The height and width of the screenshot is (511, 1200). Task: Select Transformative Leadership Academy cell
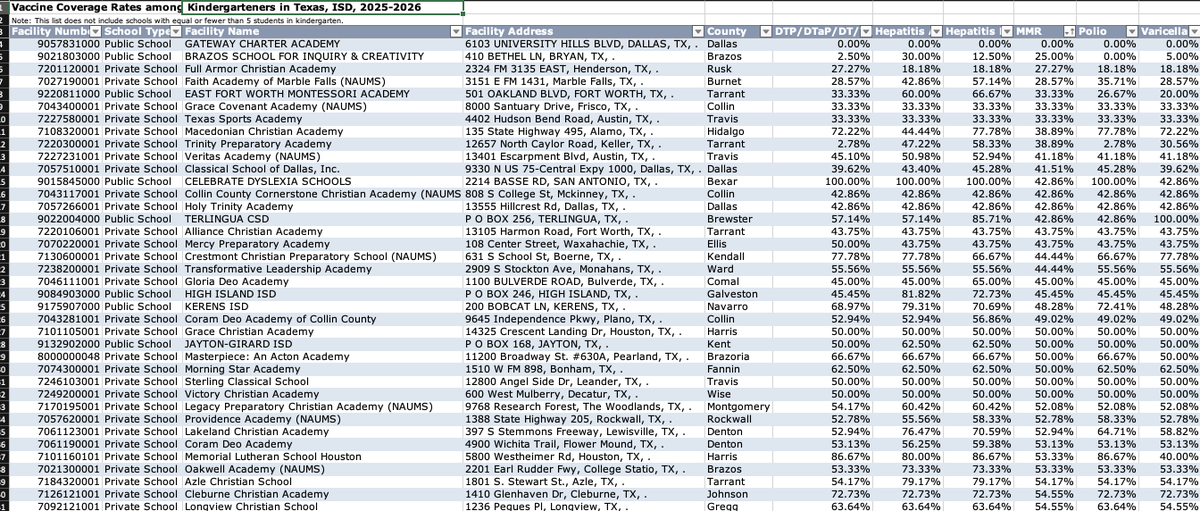point(323,269)
